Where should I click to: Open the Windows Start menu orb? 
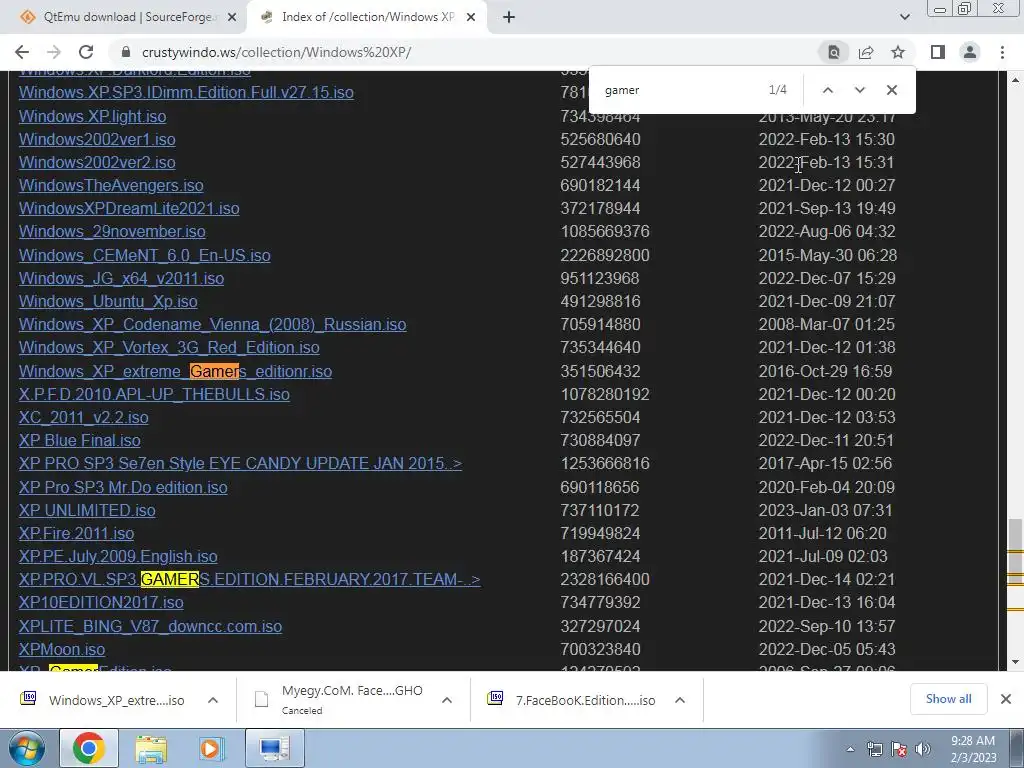[x=25, y=748]
